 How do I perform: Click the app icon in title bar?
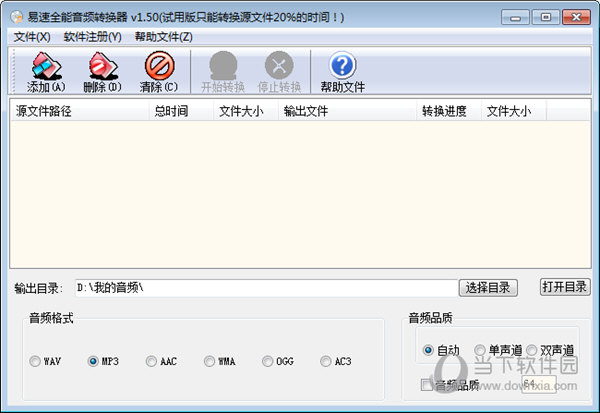coord(16,17)
